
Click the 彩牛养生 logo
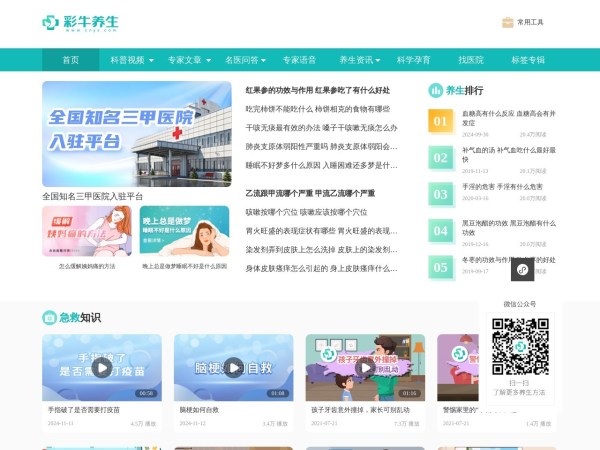click(80, 22)
